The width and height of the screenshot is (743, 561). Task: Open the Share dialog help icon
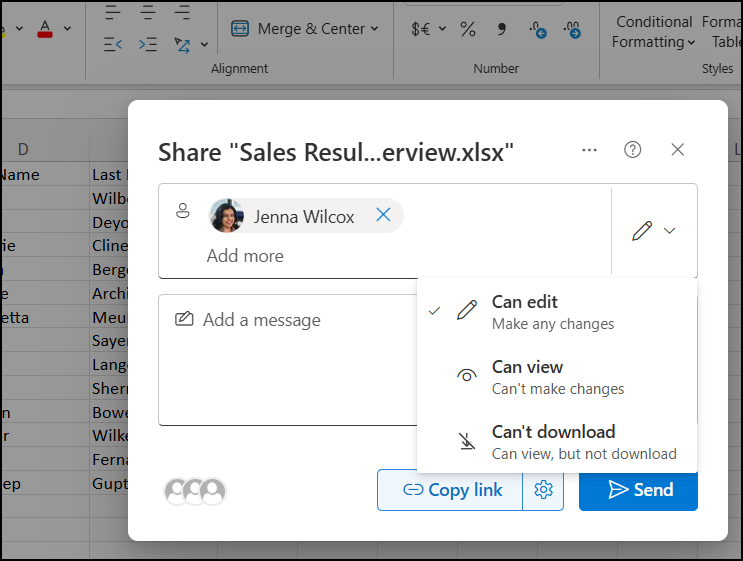(x=632, y=150)
